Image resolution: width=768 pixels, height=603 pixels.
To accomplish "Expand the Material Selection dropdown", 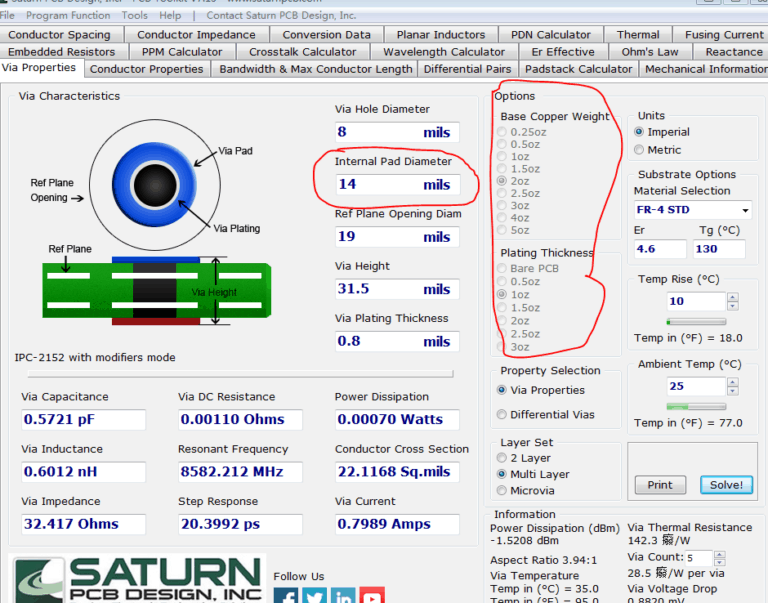I will click(x=745, y=210).
